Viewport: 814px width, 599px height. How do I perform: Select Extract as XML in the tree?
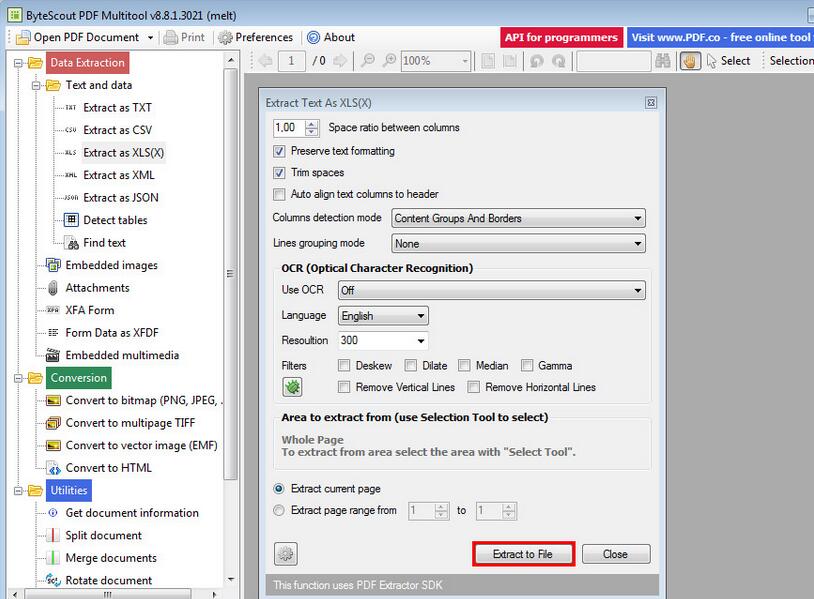tap(119, 175)
